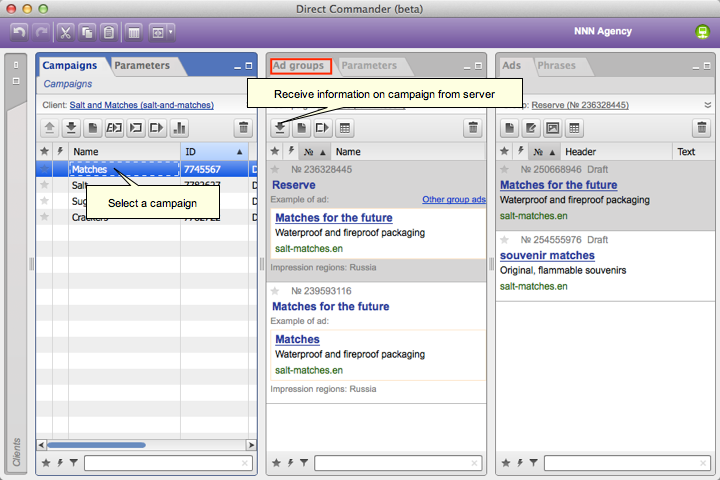The image size is (720, 480).
Task: Click the new ad icon in the Ads toolbar
Action: [x=509, y=128]
